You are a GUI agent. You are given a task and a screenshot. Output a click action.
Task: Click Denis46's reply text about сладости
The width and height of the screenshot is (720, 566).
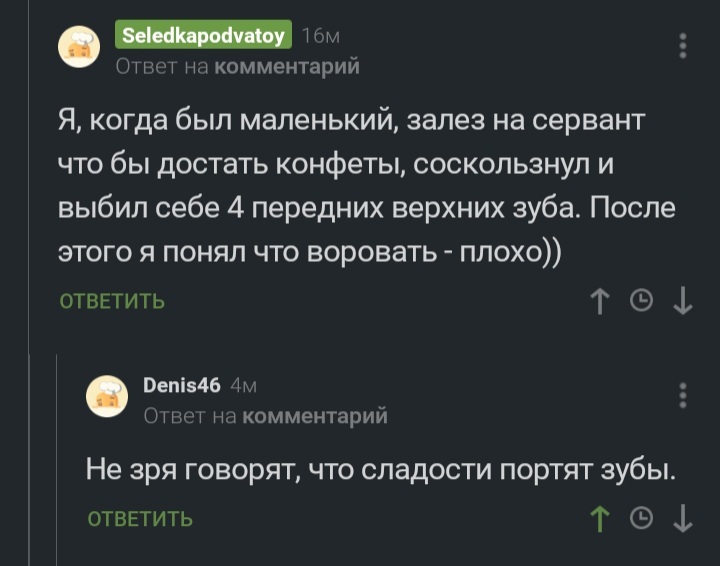[x=380, y=469]
